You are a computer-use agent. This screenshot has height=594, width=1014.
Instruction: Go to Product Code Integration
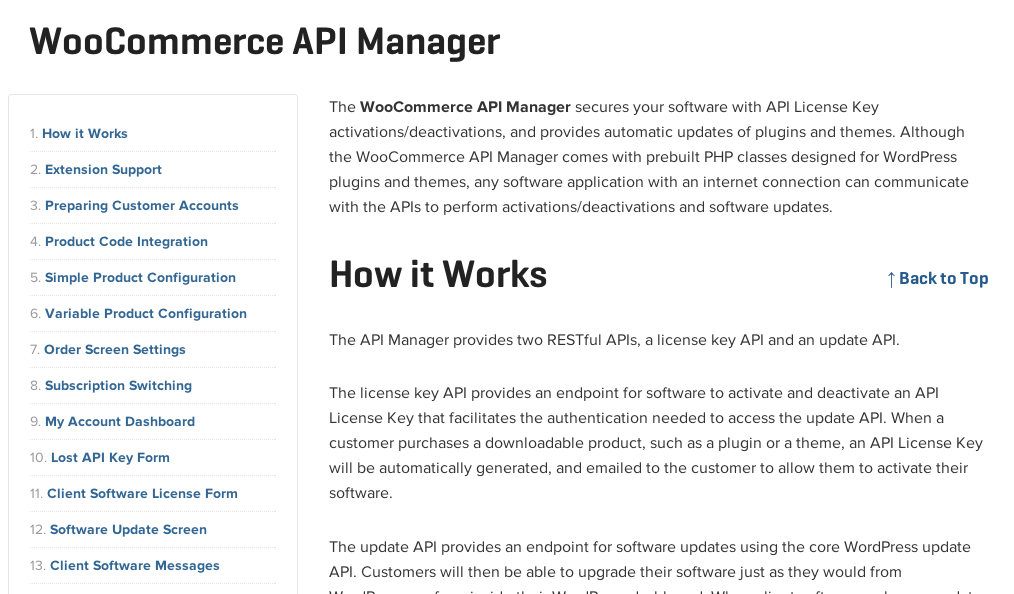126,242
